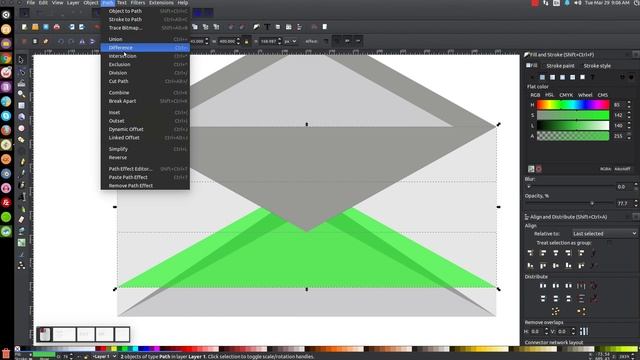Click the Save document icon
Screen dimensions: 640x360
46,27
